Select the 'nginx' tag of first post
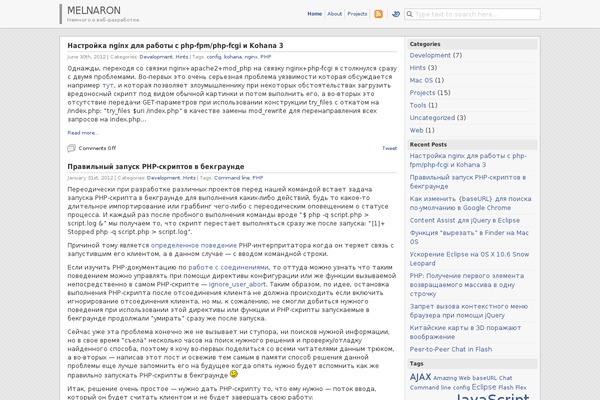Image resolution: width=600 pixels, height=400 pixels. tap(251, 57)
